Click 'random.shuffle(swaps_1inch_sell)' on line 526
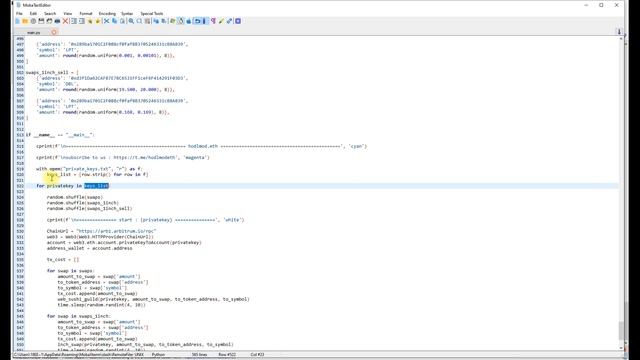This screenshot has height=360, width=640. coord(89,209)
